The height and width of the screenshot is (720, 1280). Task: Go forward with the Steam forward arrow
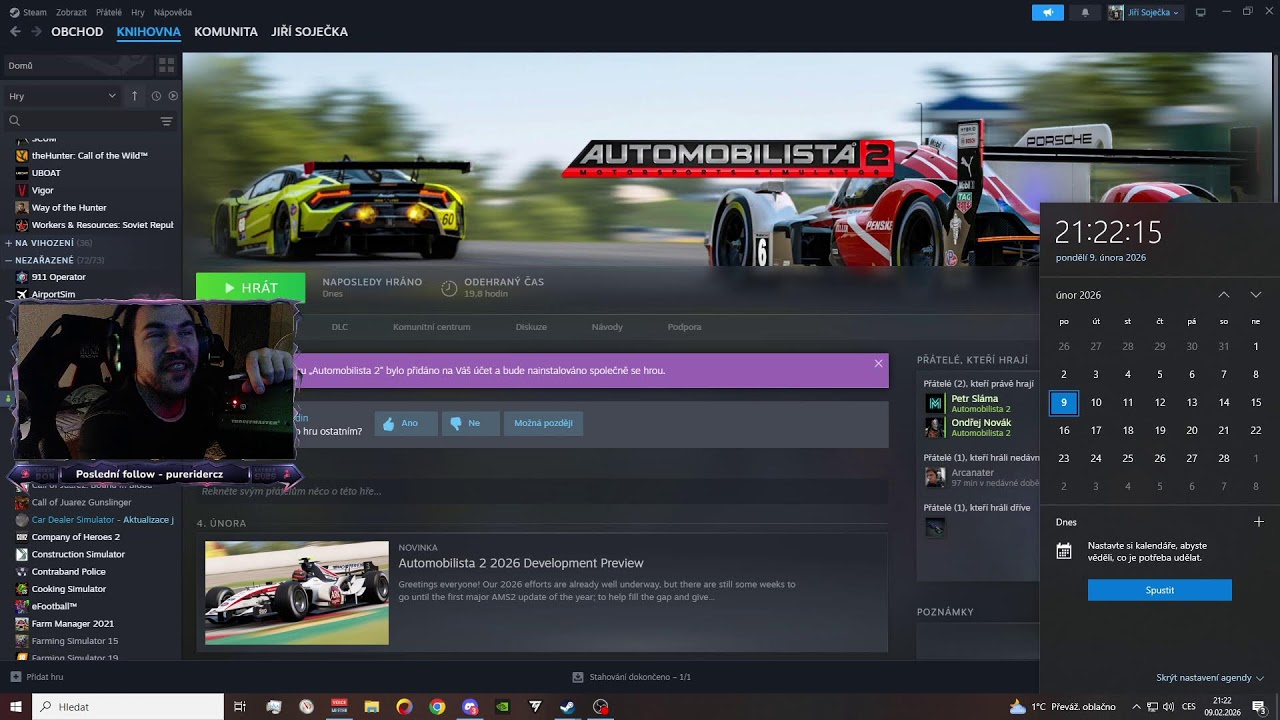[36, 32]
